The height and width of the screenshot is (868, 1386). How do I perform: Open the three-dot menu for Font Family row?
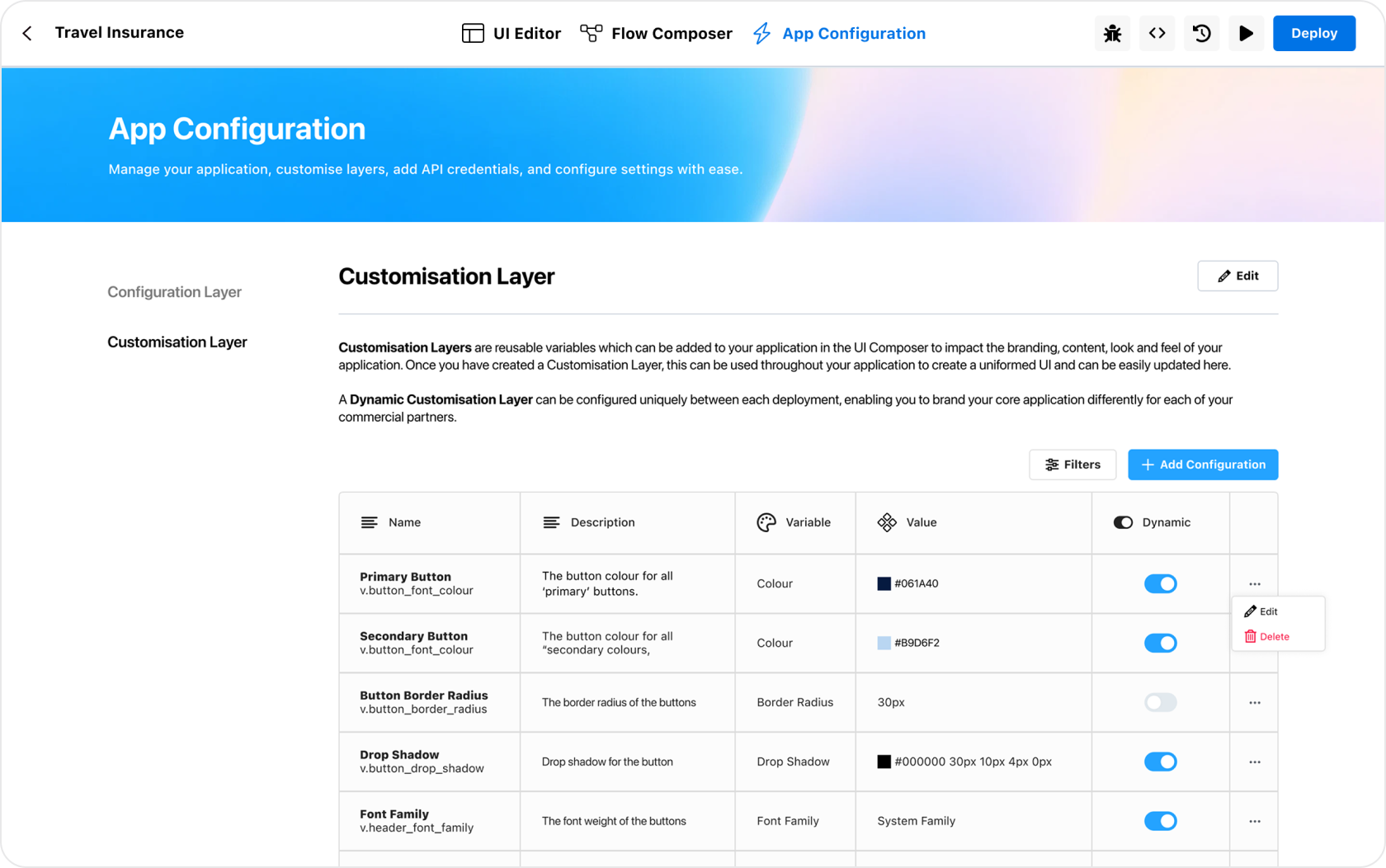(x=1254, y=822)
